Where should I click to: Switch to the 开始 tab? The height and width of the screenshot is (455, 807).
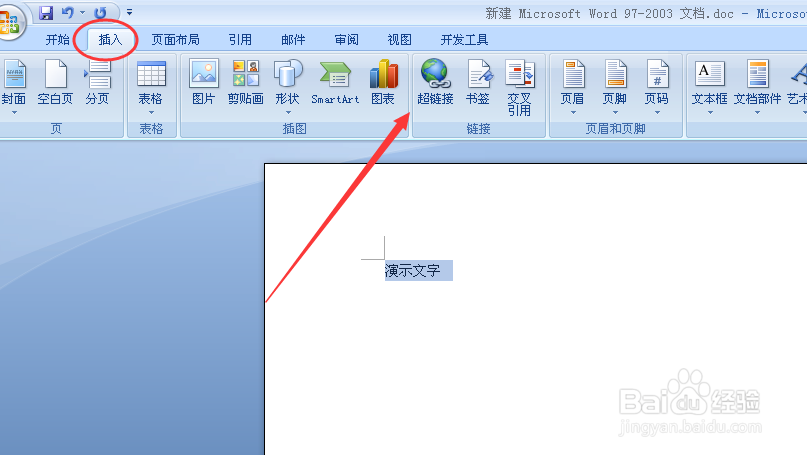pos(57,40)
